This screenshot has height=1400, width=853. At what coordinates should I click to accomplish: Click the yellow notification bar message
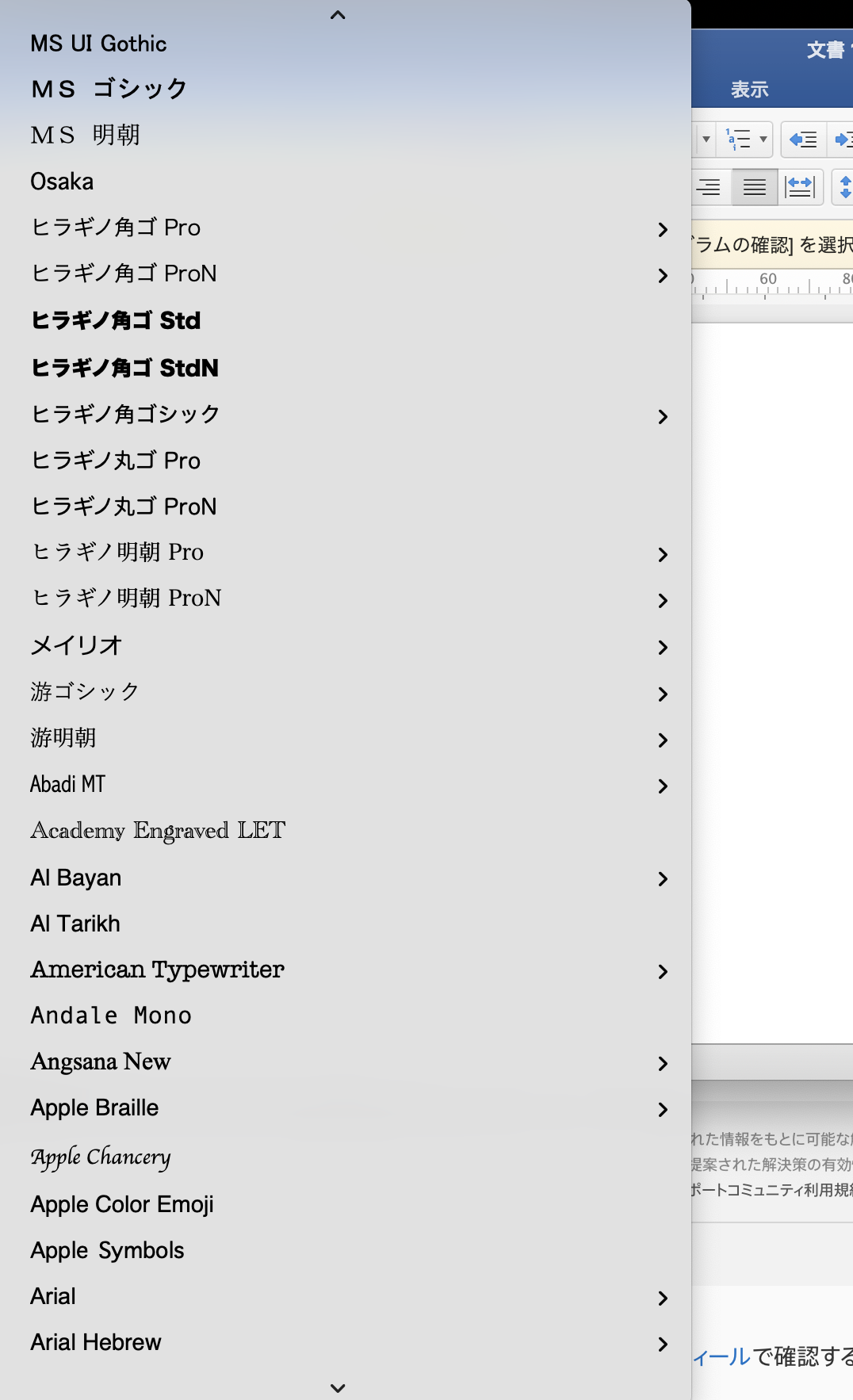coord(772,244)
